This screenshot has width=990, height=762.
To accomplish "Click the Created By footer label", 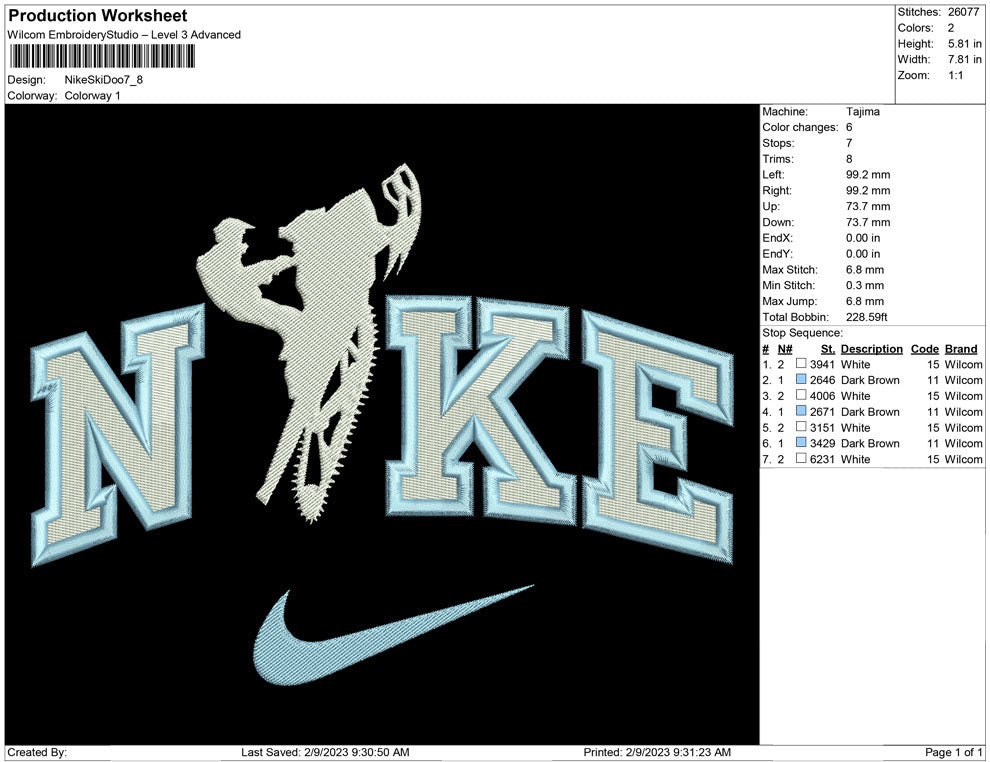I will 37,752.
